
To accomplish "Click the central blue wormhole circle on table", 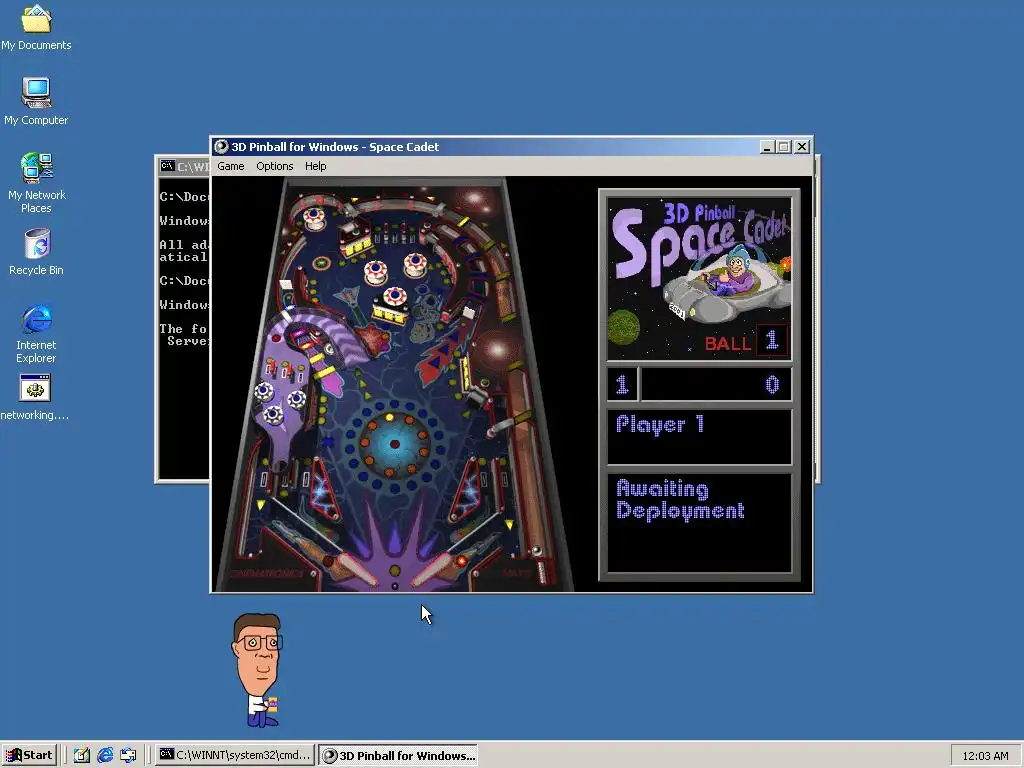I will pyautogui.click(x=394, y=444).
